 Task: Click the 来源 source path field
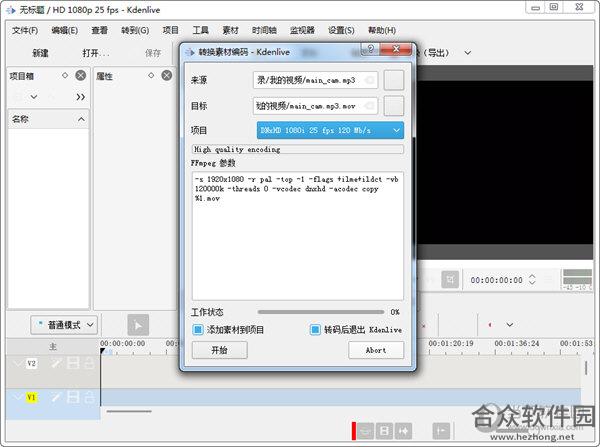315,80
